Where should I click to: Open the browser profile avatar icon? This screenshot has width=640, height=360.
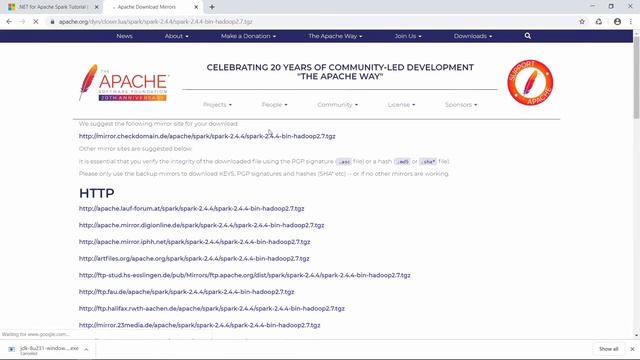(x=617, y=22)
